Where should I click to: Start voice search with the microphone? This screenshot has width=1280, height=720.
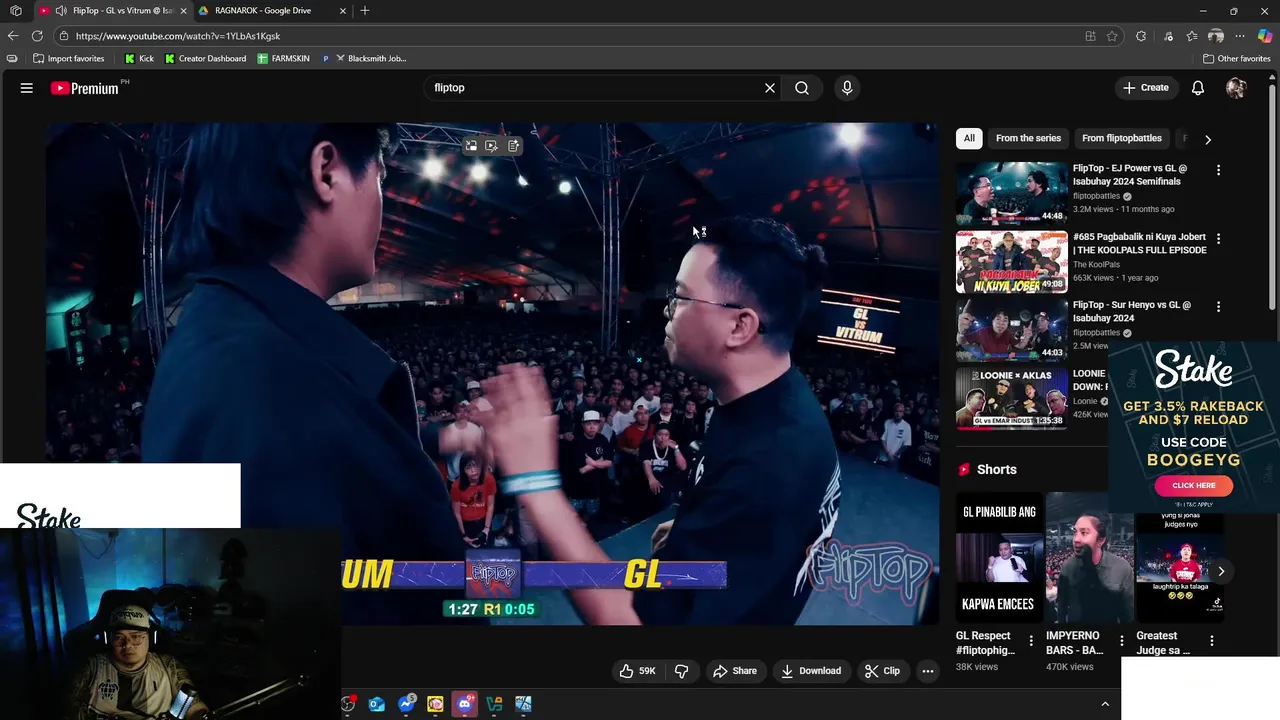(x=847, y=88)
